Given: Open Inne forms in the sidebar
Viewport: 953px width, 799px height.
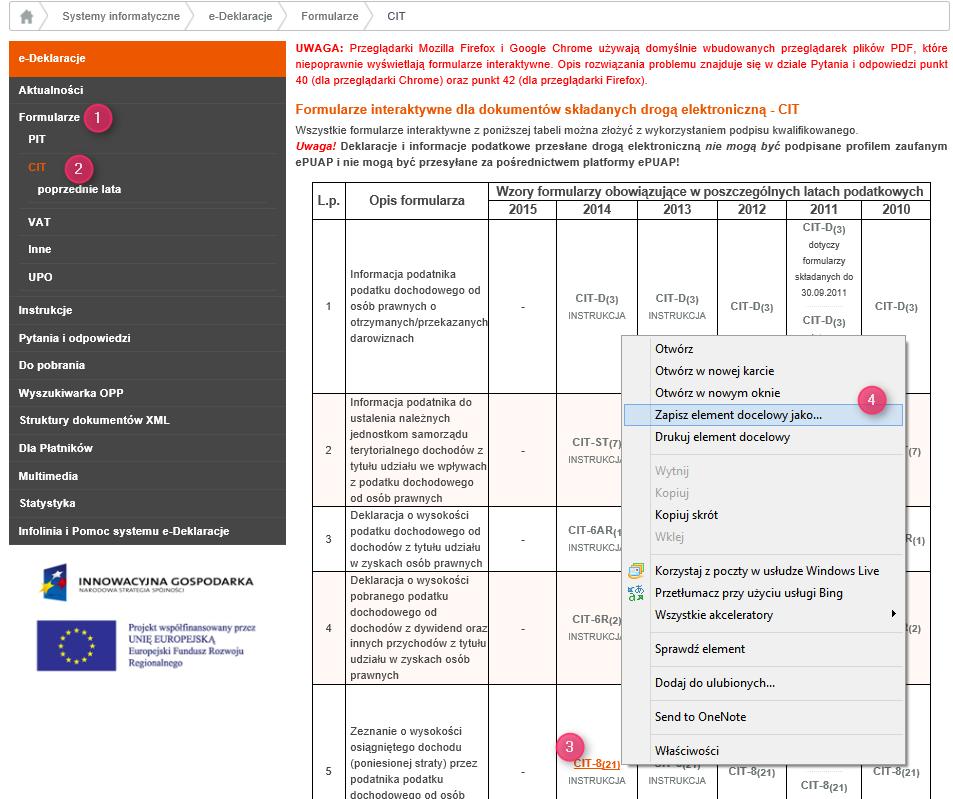Looking at the screenshot, I should [40, 249].
